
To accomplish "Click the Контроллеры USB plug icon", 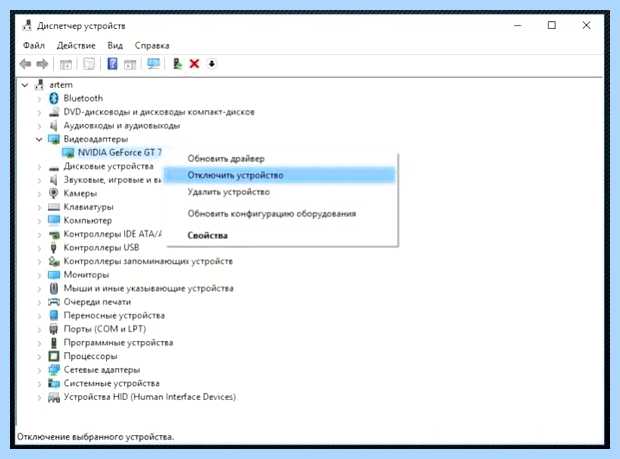I will [x=54, y=247].
